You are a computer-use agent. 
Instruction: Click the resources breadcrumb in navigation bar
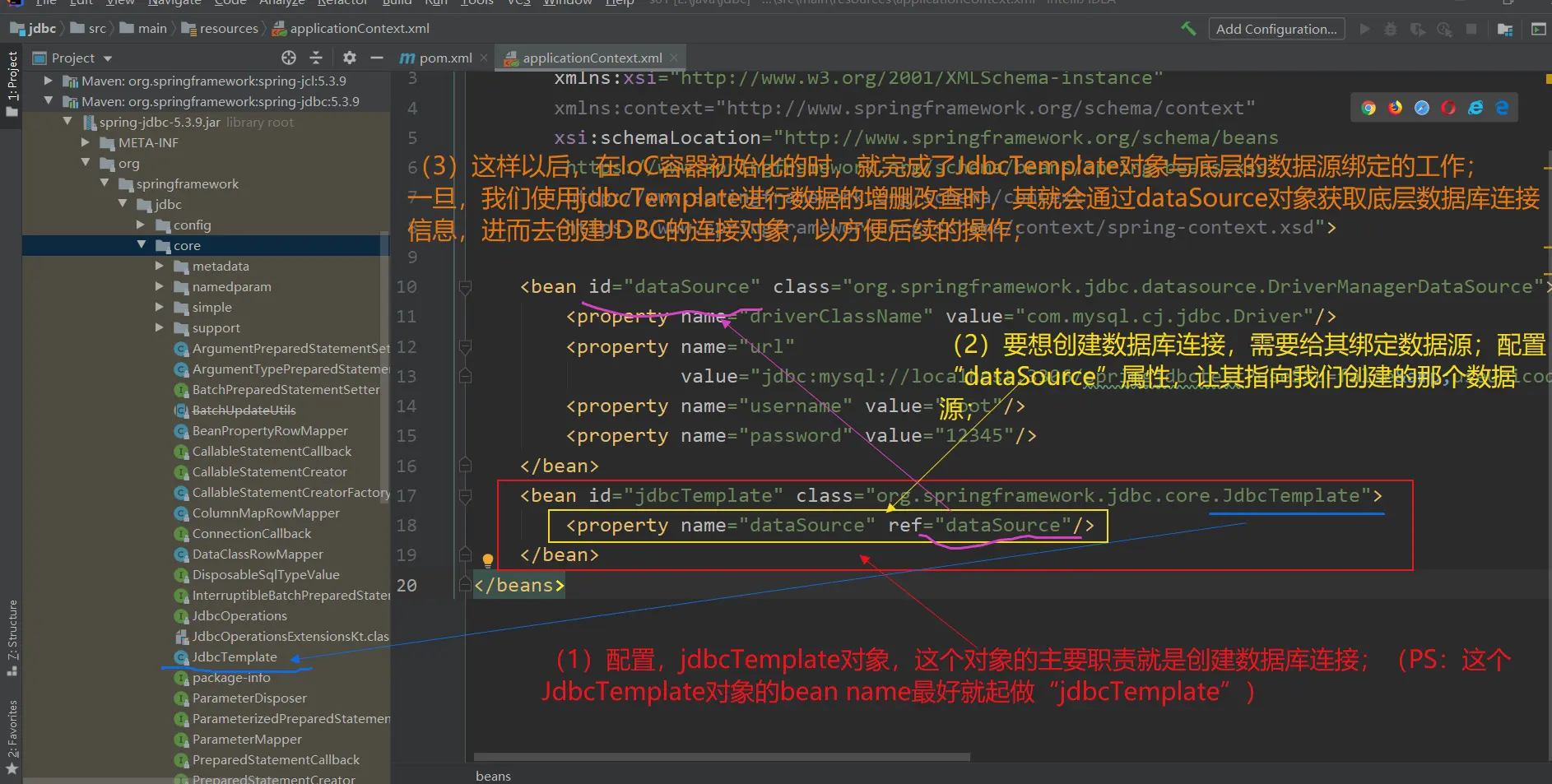tap(228, 29)
